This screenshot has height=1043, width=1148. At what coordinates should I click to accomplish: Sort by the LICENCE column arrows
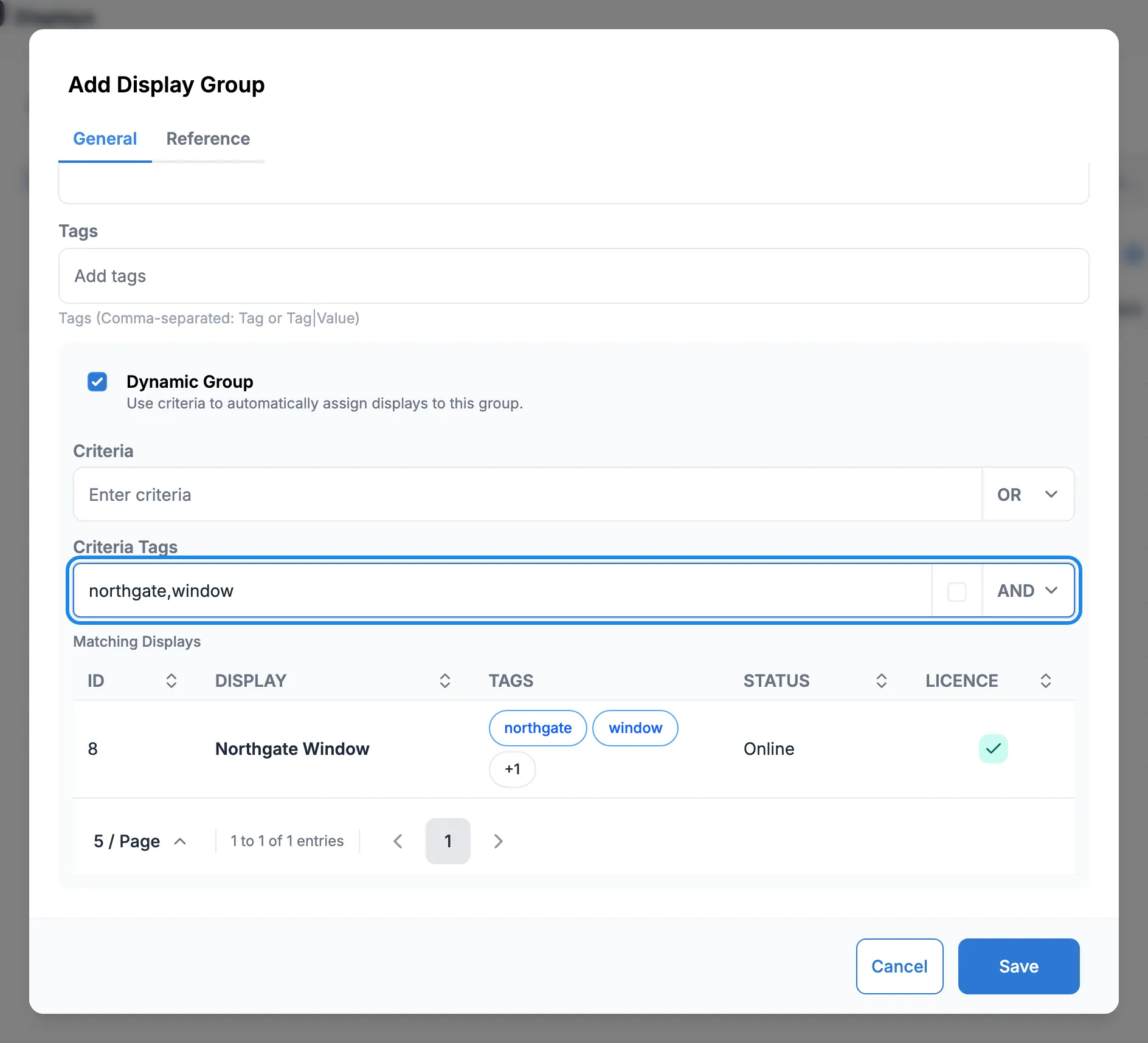[x=1046, y=681]
